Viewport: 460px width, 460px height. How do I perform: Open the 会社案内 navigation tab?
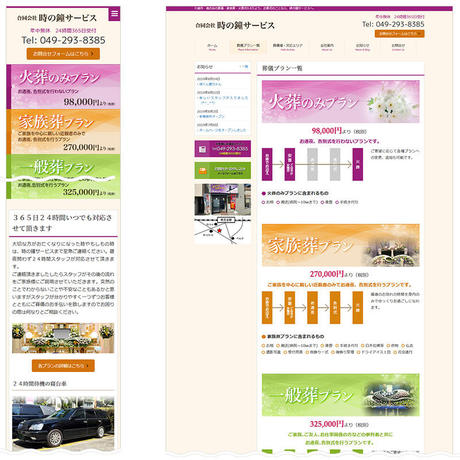click(x=327, y=47)
